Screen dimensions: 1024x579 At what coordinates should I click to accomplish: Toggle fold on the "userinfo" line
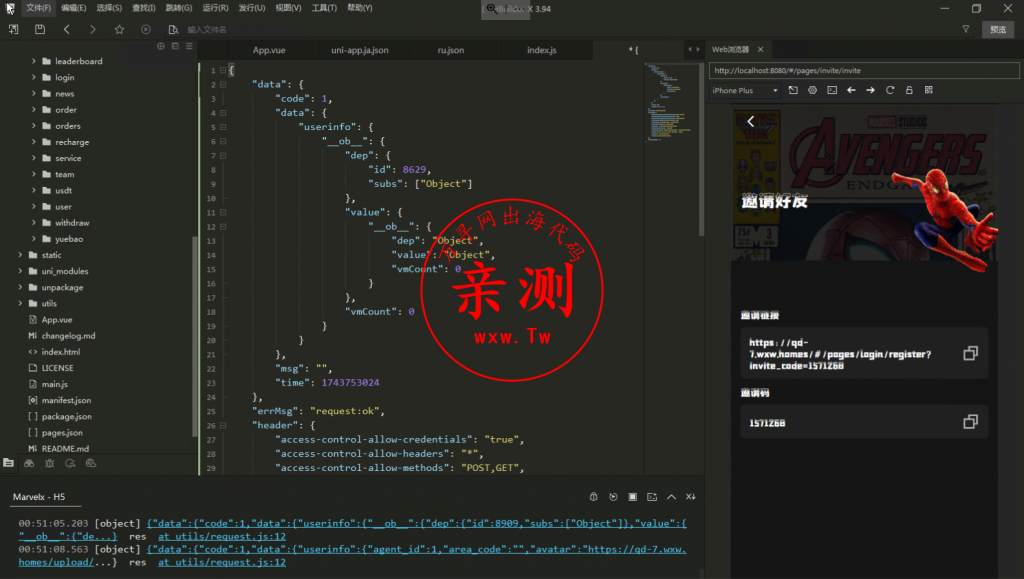tap(222, 127)
